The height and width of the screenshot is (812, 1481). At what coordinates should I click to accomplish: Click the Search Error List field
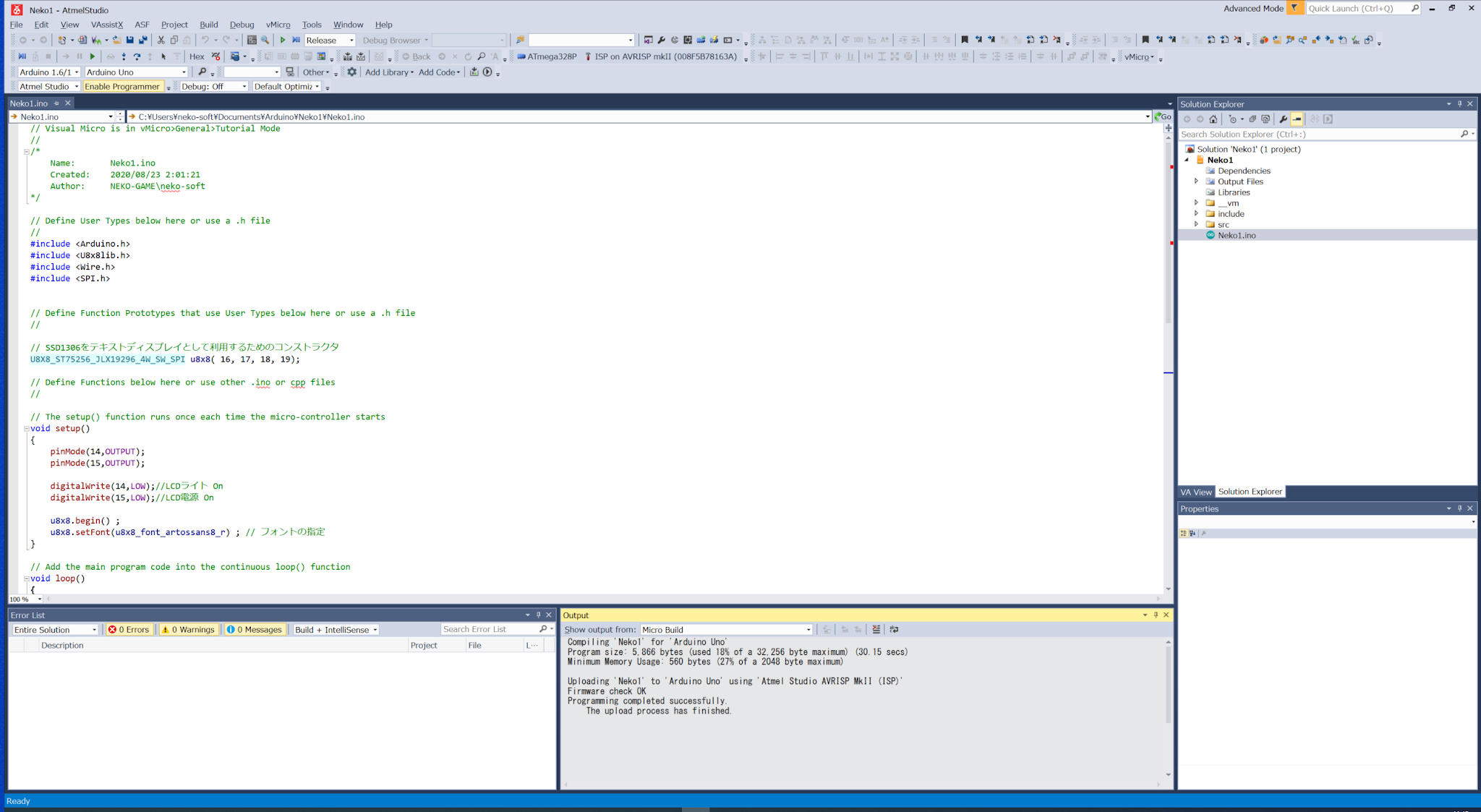coord(489,630)
